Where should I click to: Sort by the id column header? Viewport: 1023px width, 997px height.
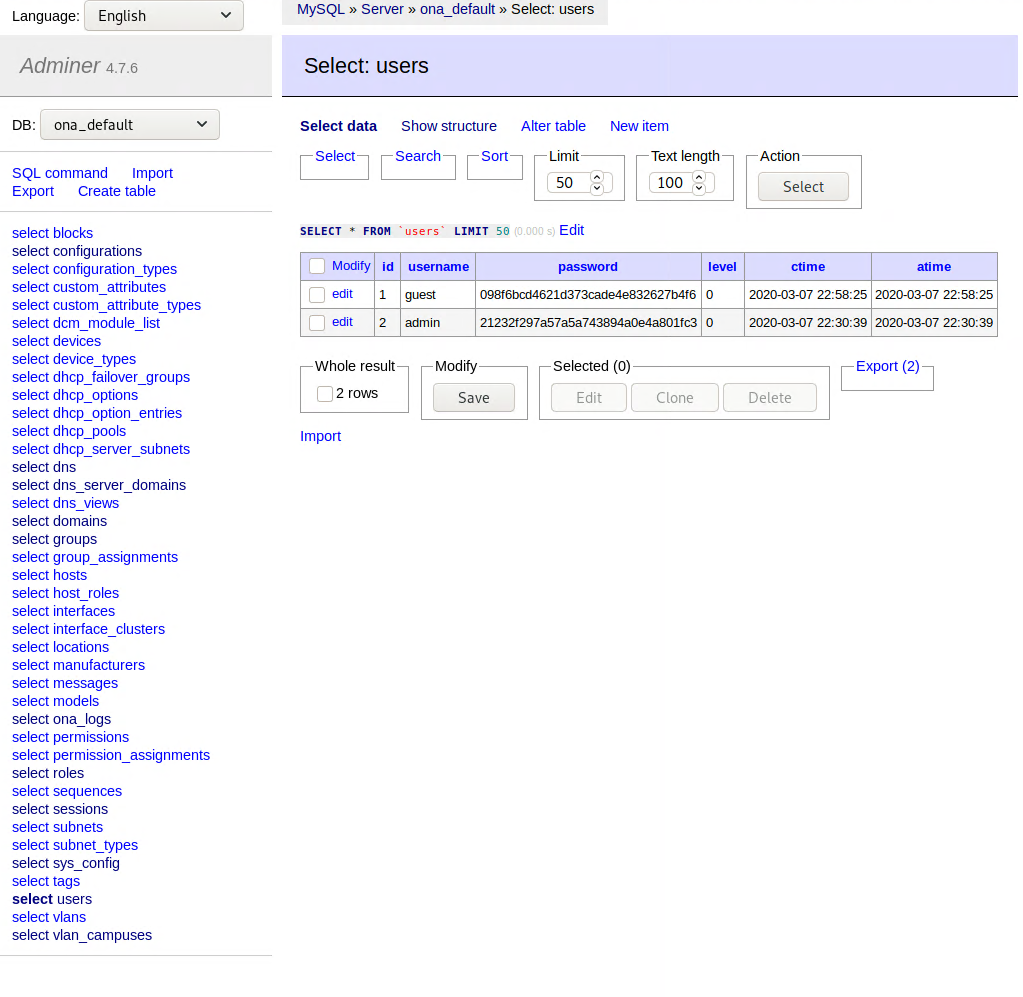pos(388,267)
